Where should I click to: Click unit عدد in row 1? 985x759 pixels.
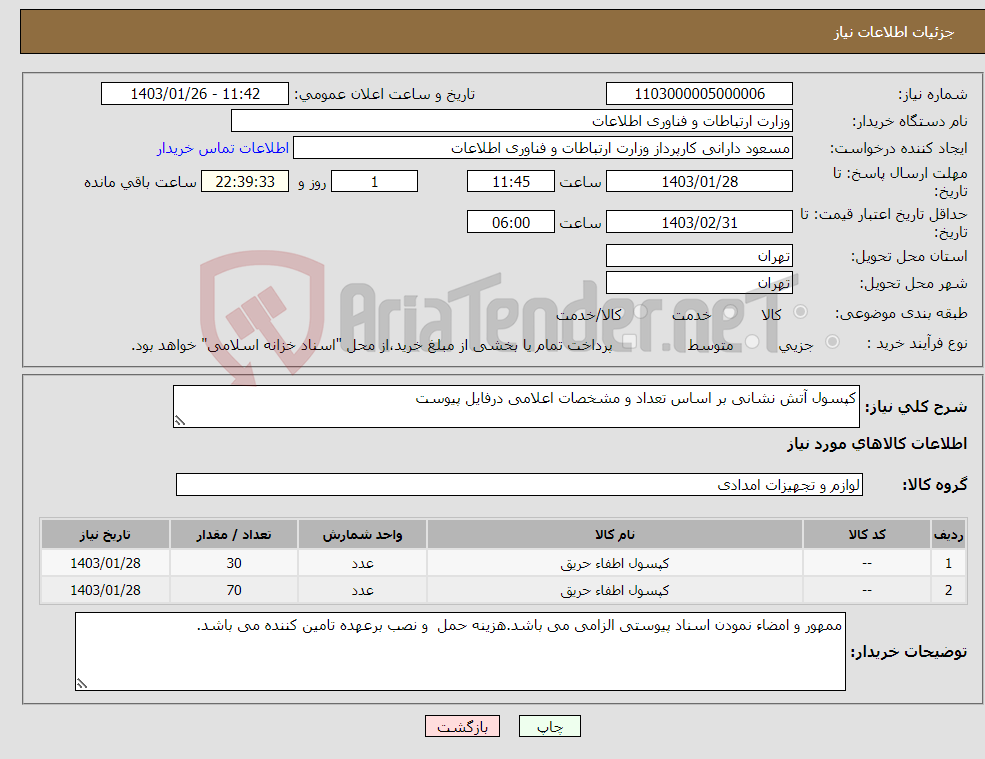coord(362,564)
